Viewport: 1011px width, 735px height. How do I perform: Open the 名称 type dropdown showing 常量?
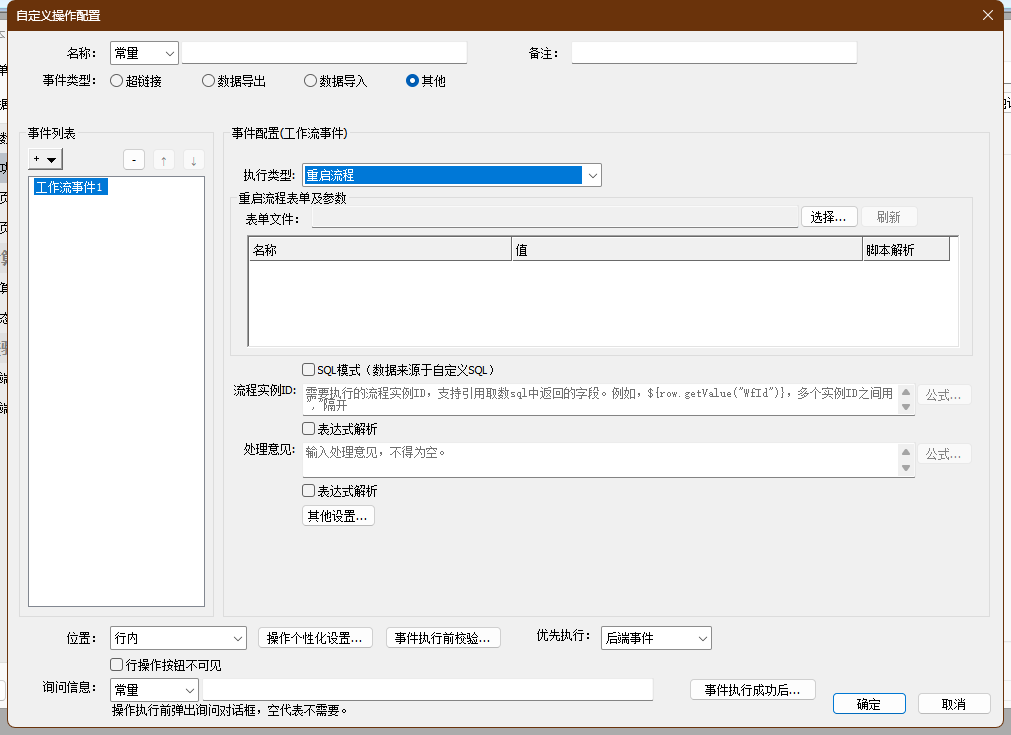(144, 53)
